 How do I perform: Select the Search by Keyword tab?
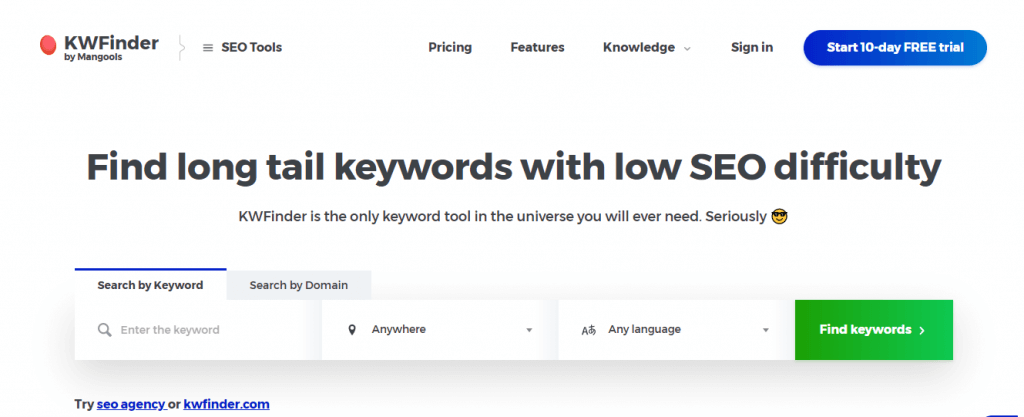click(x=150, y=285)
